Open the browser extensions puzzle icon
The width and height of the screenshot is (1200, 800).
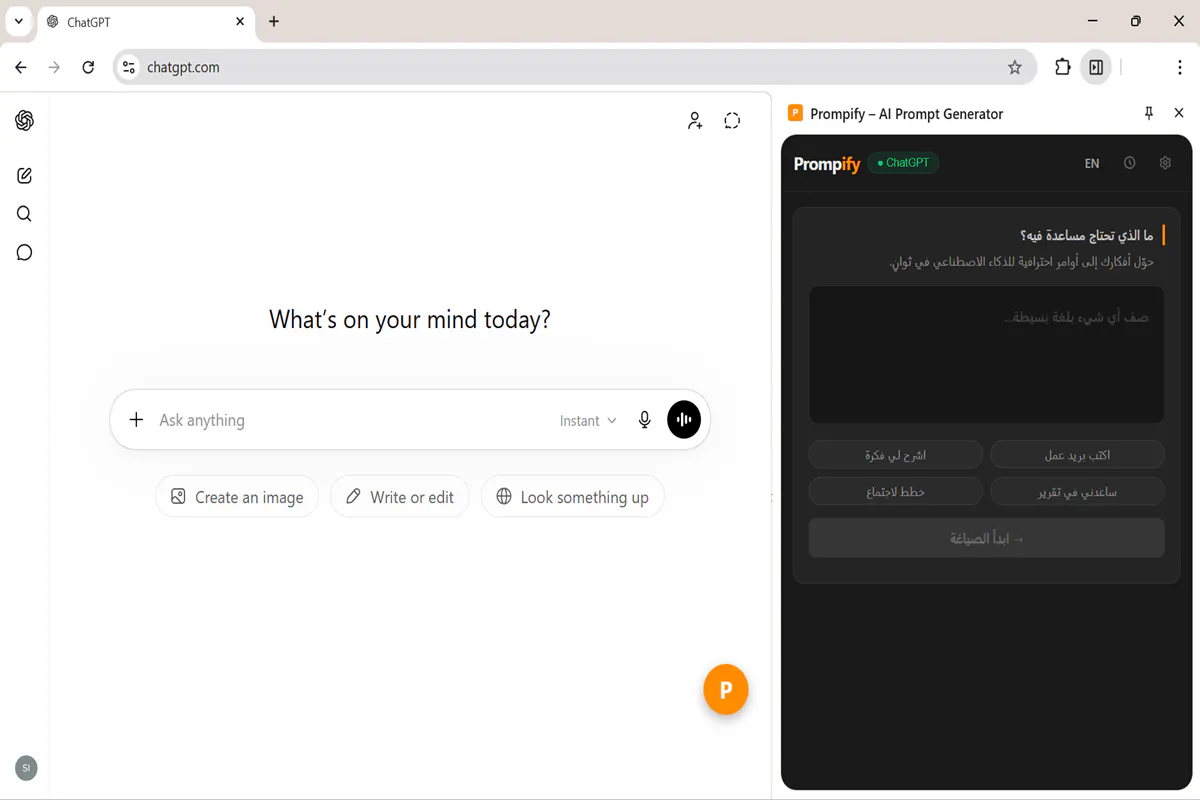(1062, 67)
